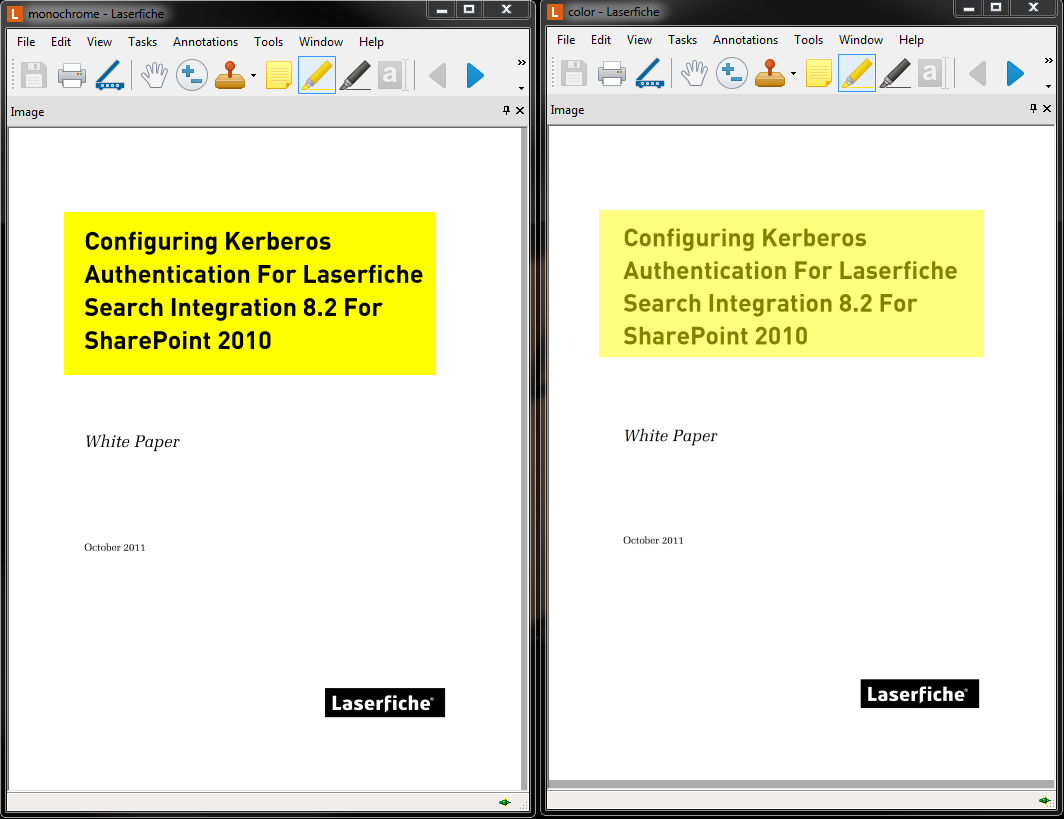Click horizontal scrollbar in color window
Viewport: 1064px width, 819px height.
801,784
